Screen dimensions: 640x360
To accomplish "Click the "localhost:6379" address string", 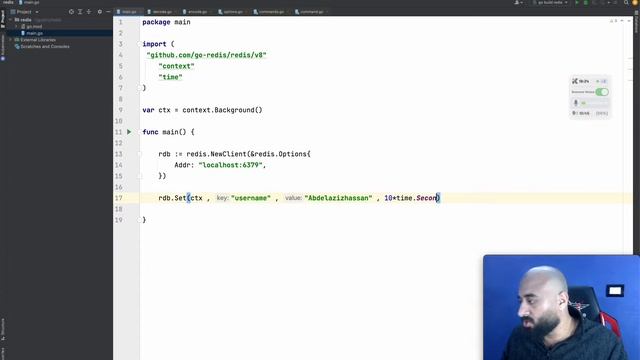I will pyautogui.click(x=231, y=165).
